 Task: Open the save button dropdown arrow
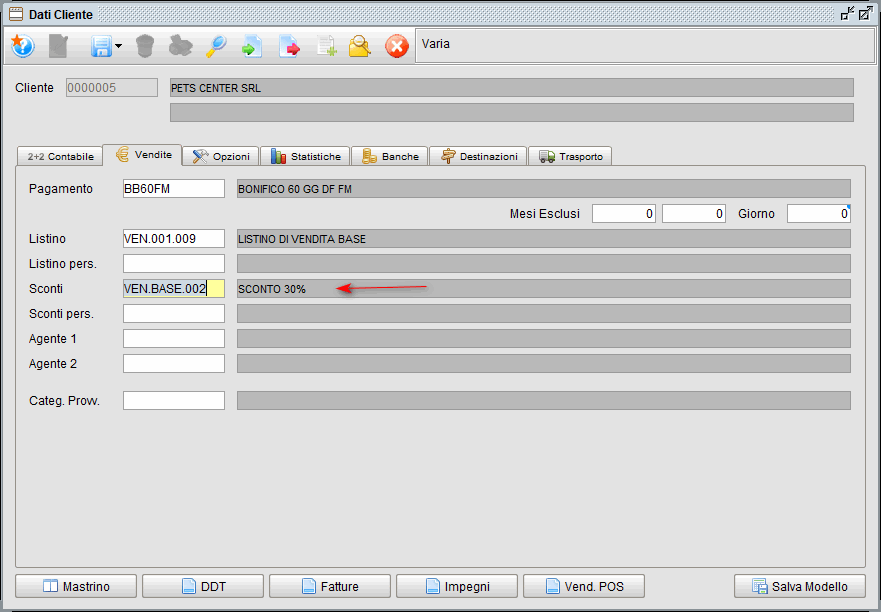point(118,46)
